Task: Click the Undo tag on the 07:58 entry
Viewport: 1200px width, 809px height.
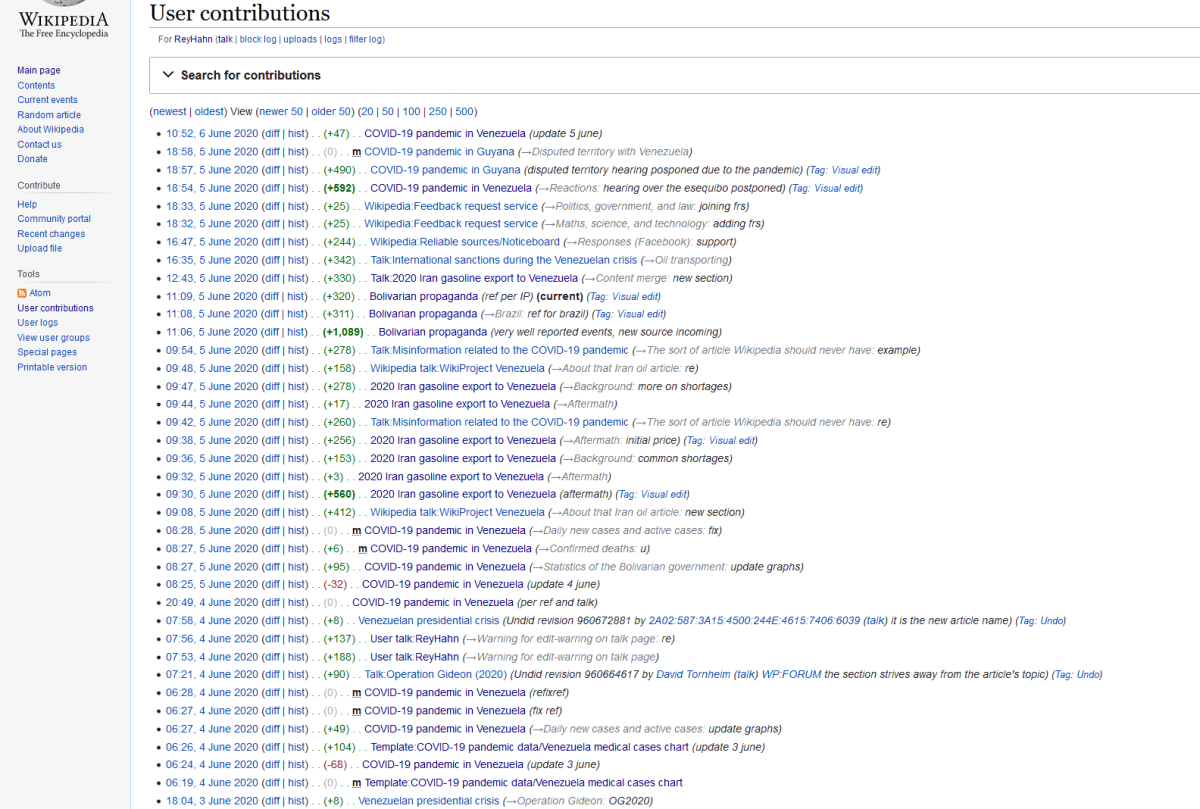Action: tap(1052, 620)
